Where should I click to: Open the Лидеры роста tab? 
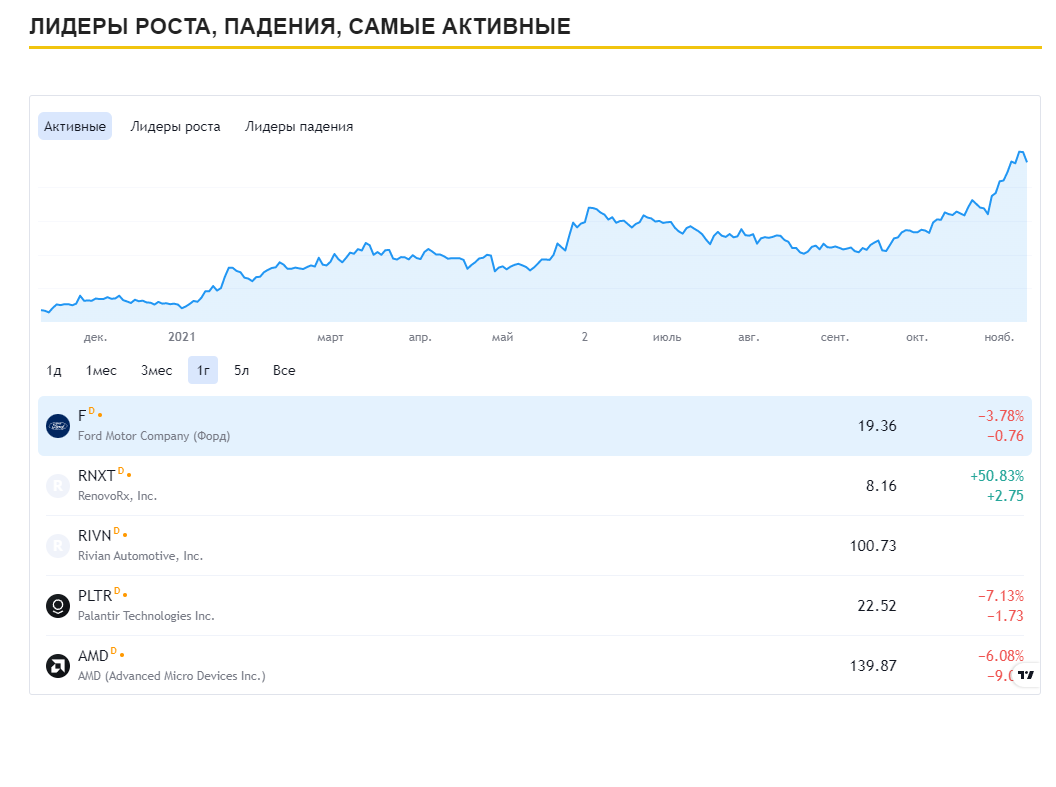175,127
